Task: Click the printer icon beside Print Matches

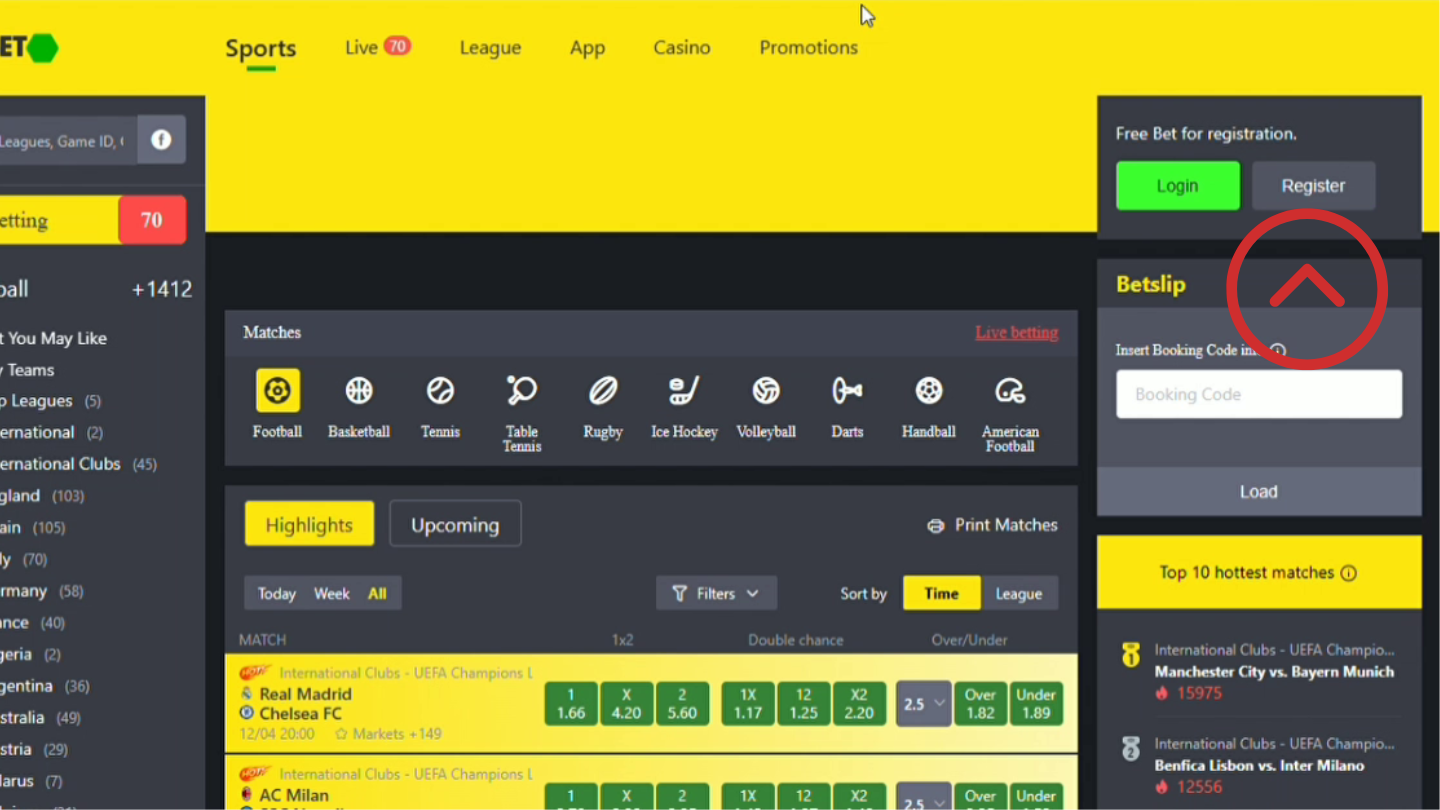Action: (x=936, y=526)
